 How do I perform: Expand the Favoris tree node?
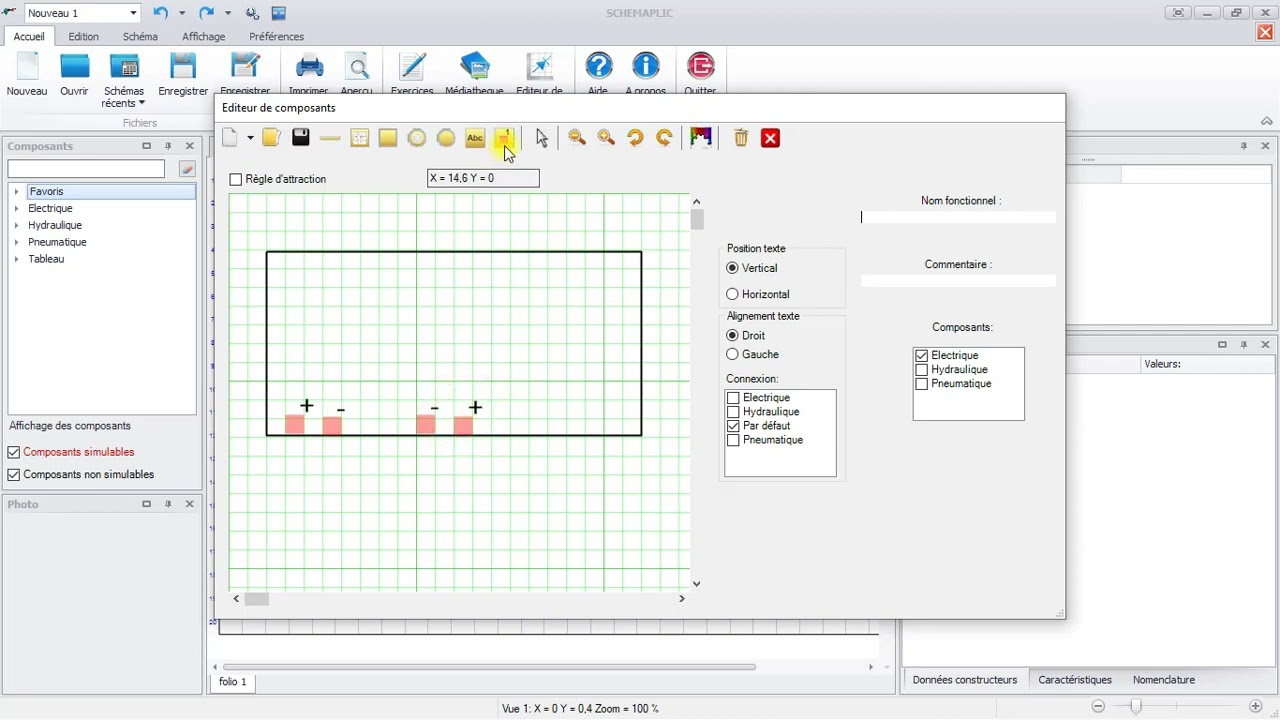pos(16,192)
